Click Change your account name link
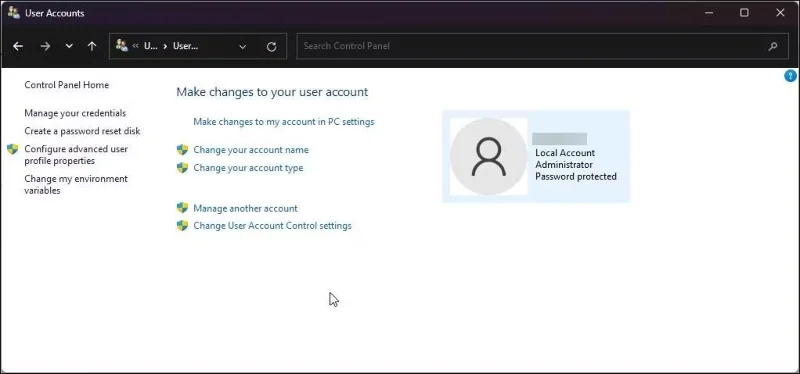Viewport: 800px width, 374px height. click(251, 149)
